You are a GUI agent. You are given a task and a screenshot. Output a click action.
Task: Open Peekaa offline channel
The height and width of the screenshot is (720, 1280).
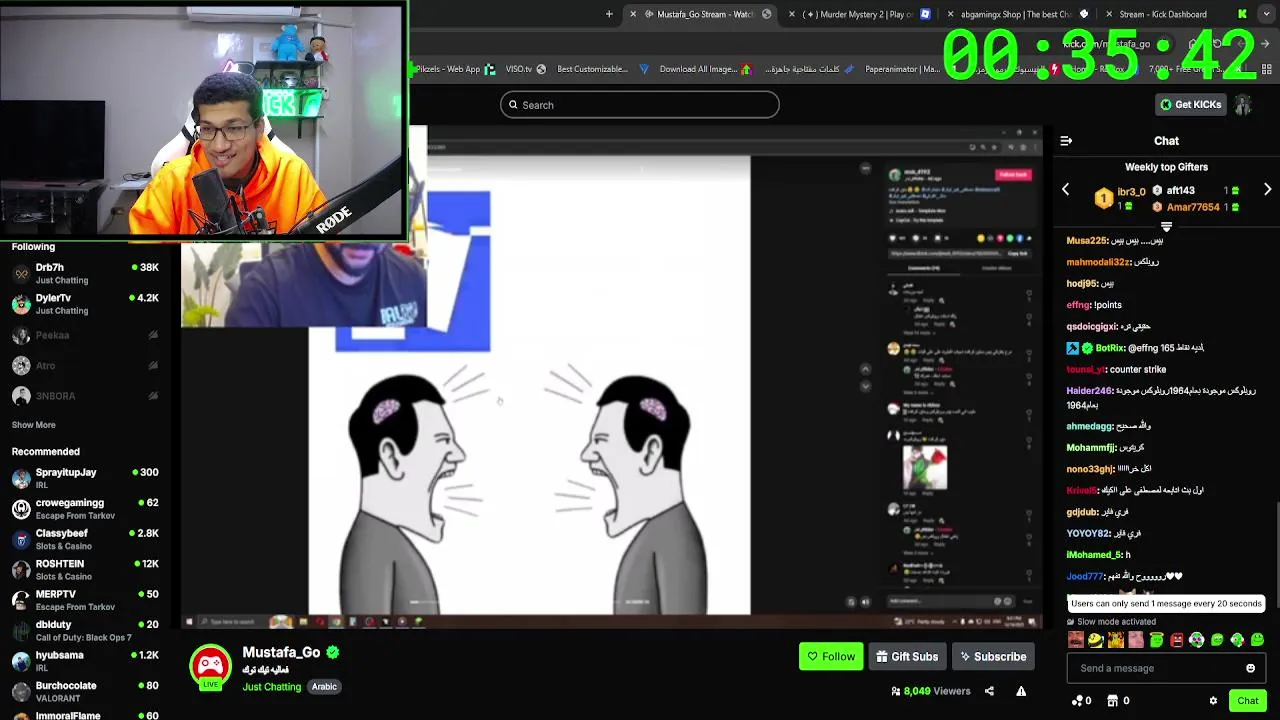point(85,335)
